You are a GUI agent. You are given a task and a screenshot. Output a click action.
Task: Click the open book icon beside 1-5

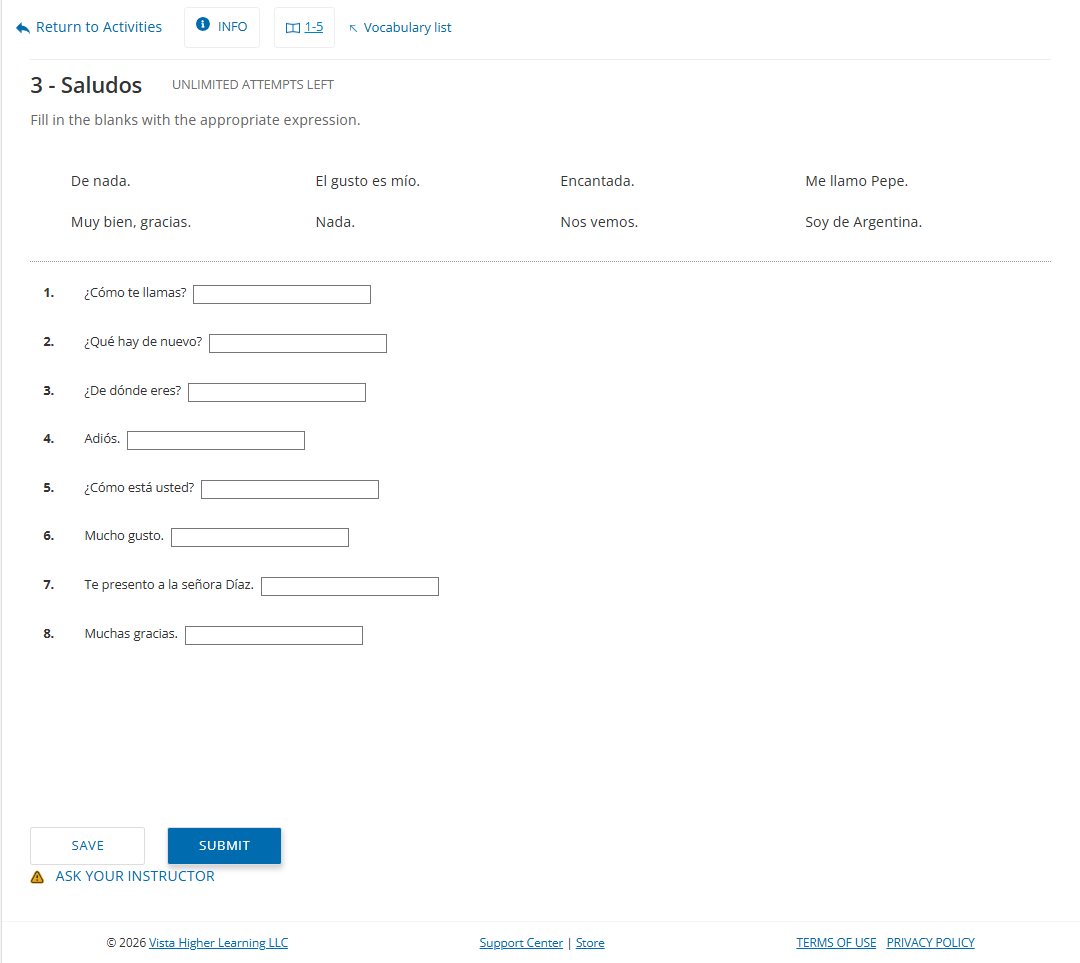click(293, 28)
